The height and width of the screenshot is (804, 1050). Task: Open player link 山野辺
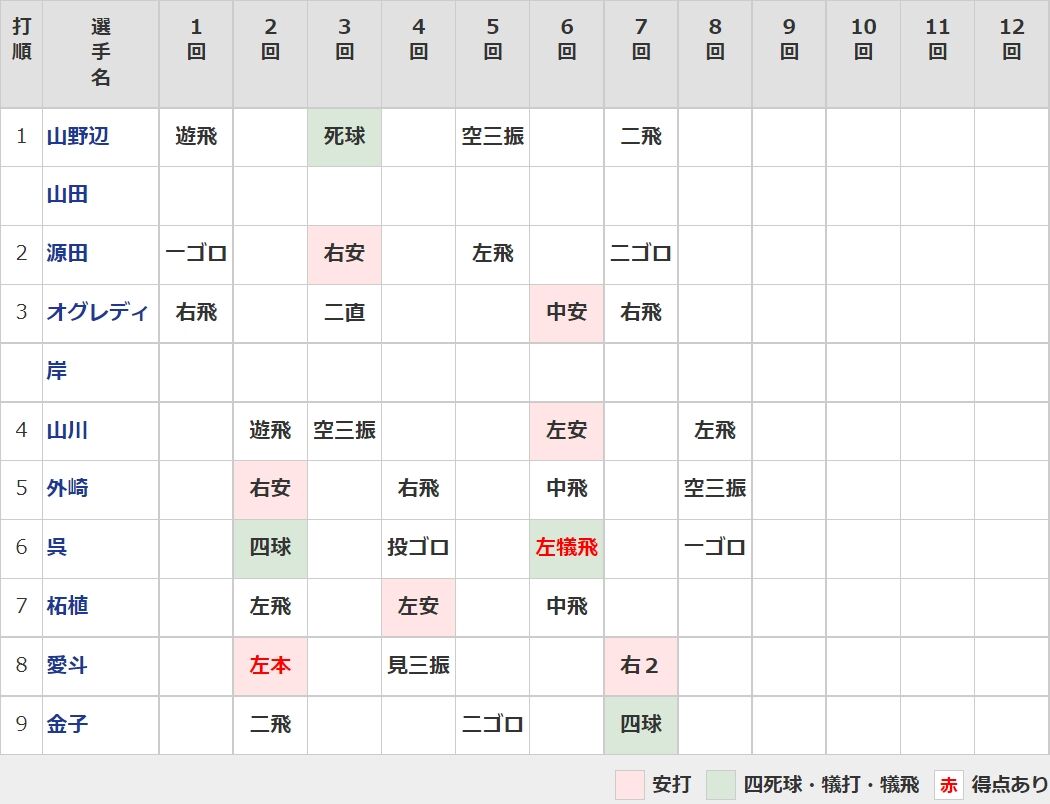(x=78, y=137)
